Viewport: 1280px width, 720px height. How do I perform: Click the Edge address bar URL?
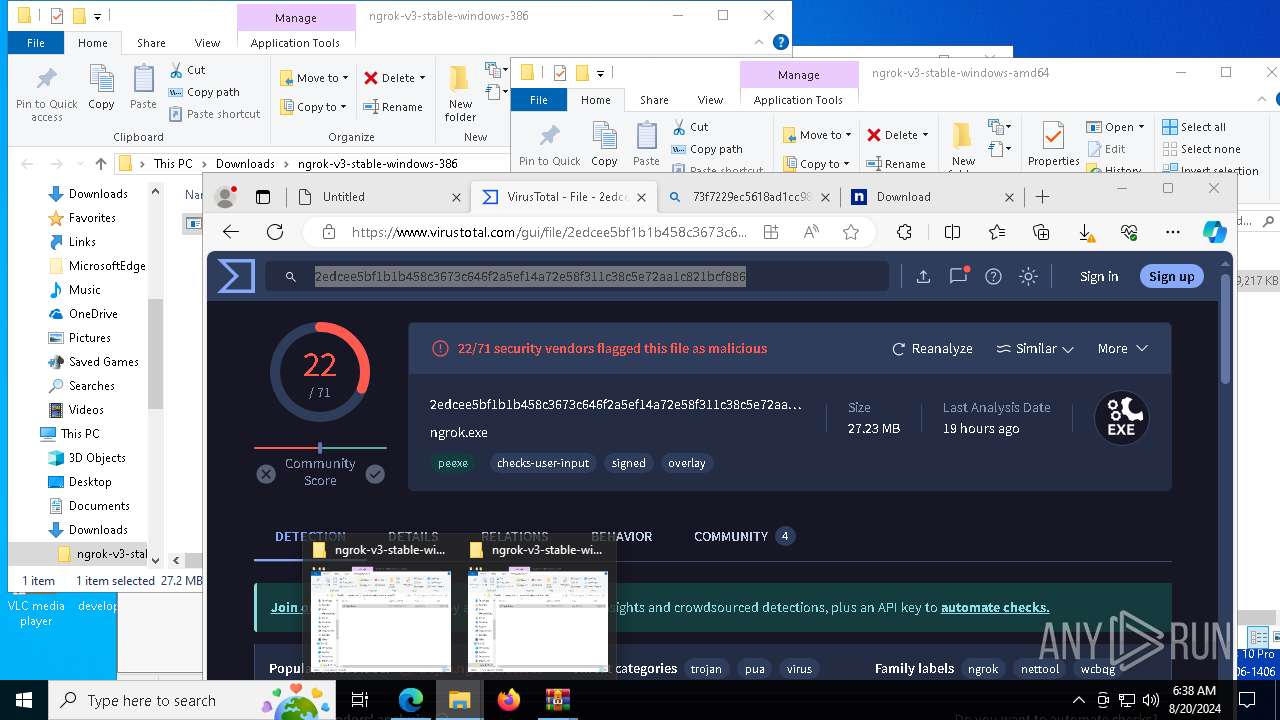(x=549, y=232)
